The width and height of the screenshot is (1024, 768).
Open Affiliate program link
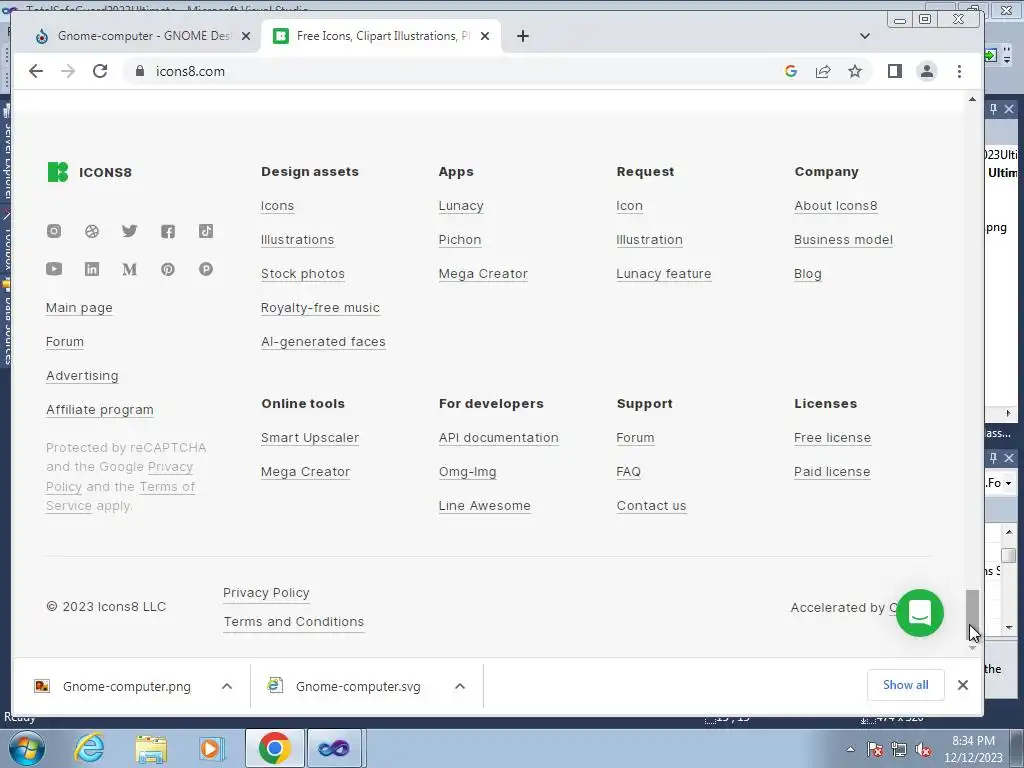coord(100,409)
